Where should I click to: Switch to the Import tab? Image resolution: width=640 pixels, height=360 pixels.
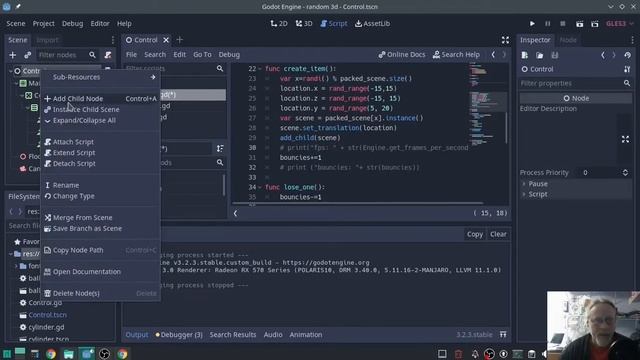coord(47,40)
